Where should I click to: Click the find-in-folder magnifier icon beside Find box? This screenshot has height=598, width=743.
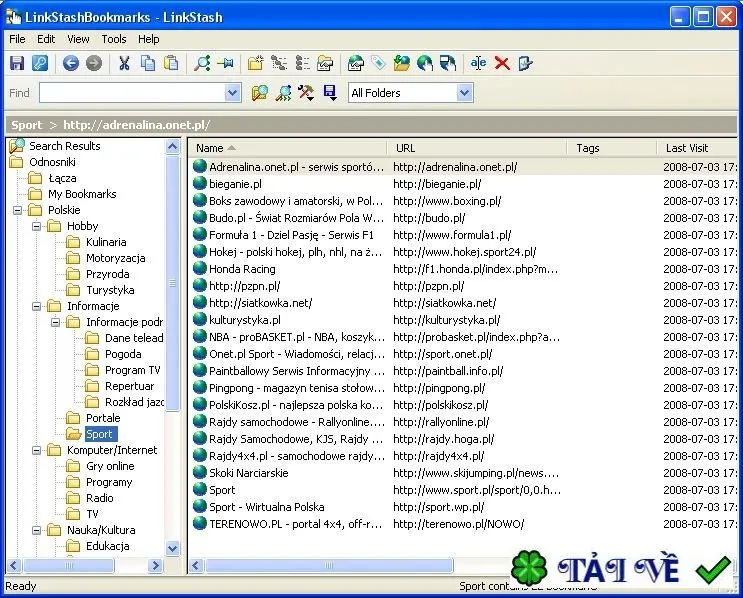(x=260, y=93)
